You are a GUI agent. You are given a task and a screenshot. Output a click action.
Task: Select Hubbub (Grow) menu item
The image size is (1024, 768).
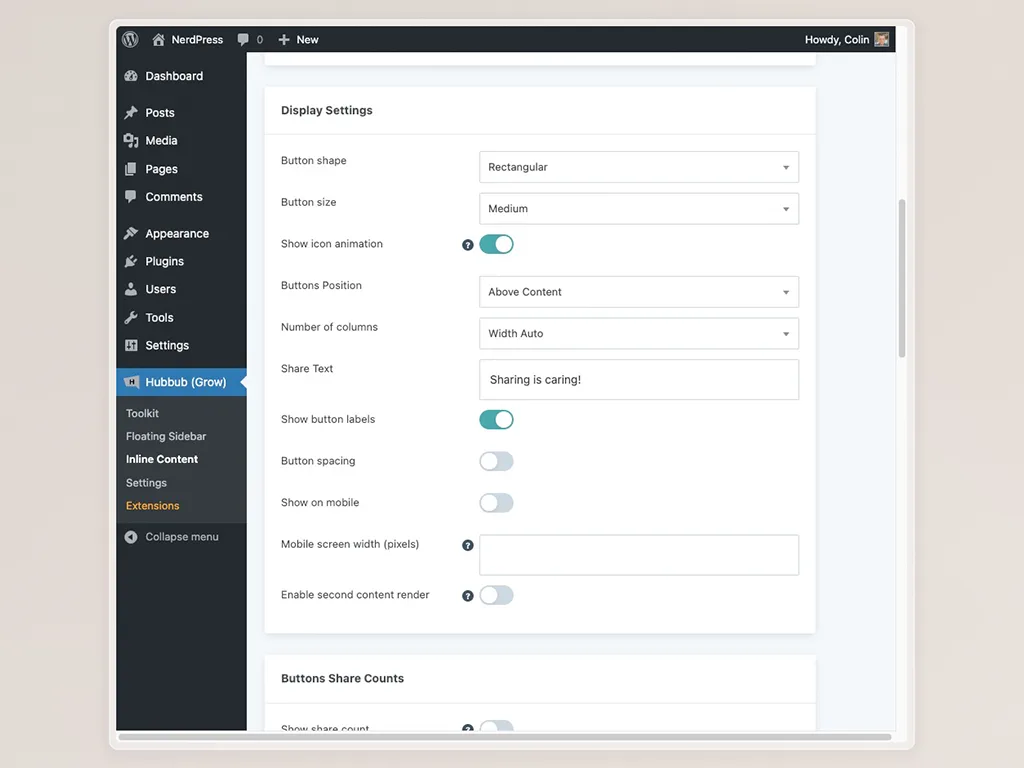pyautogui.click(x=181, y=382)
